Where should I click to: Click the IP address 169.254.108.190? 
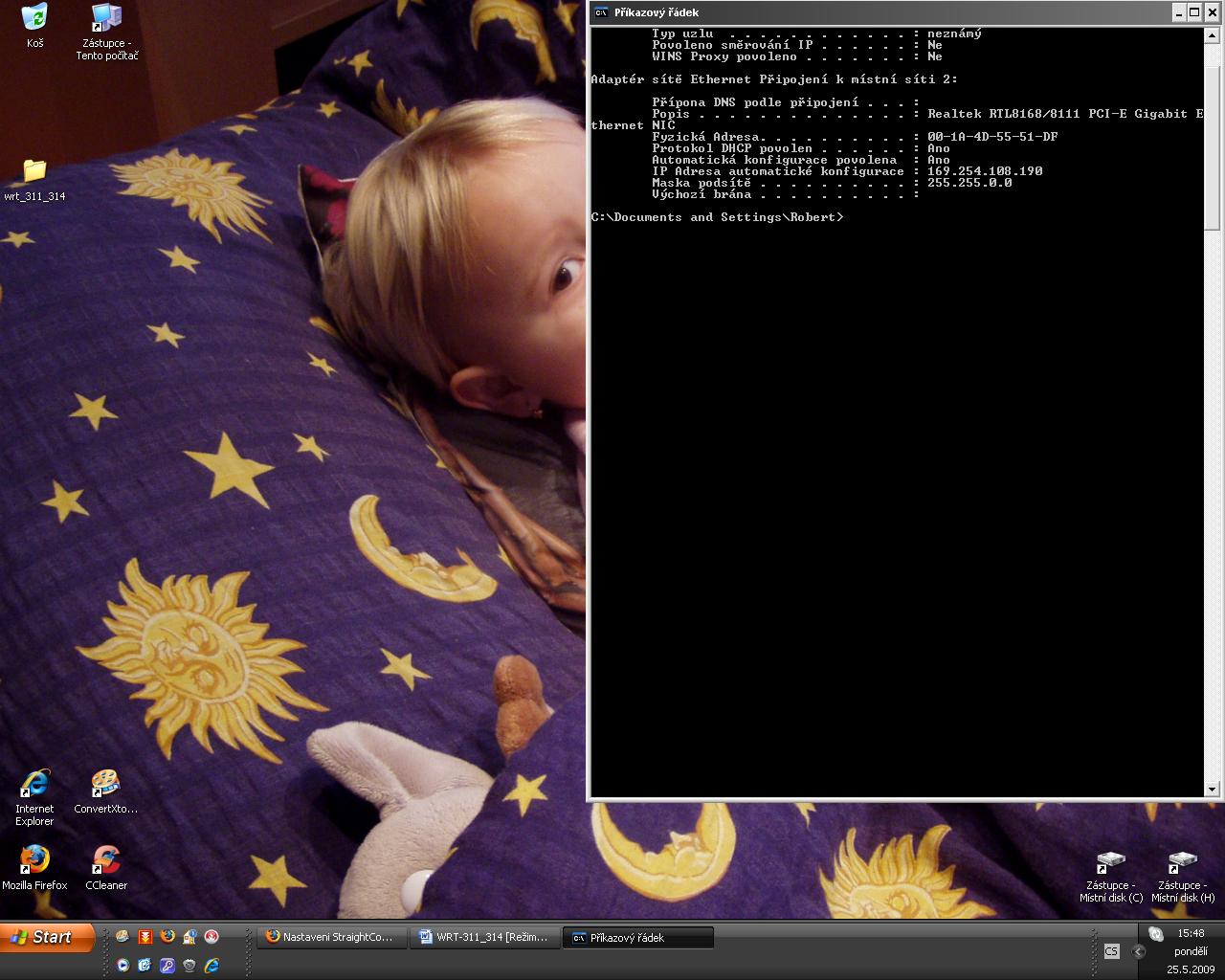985,171
